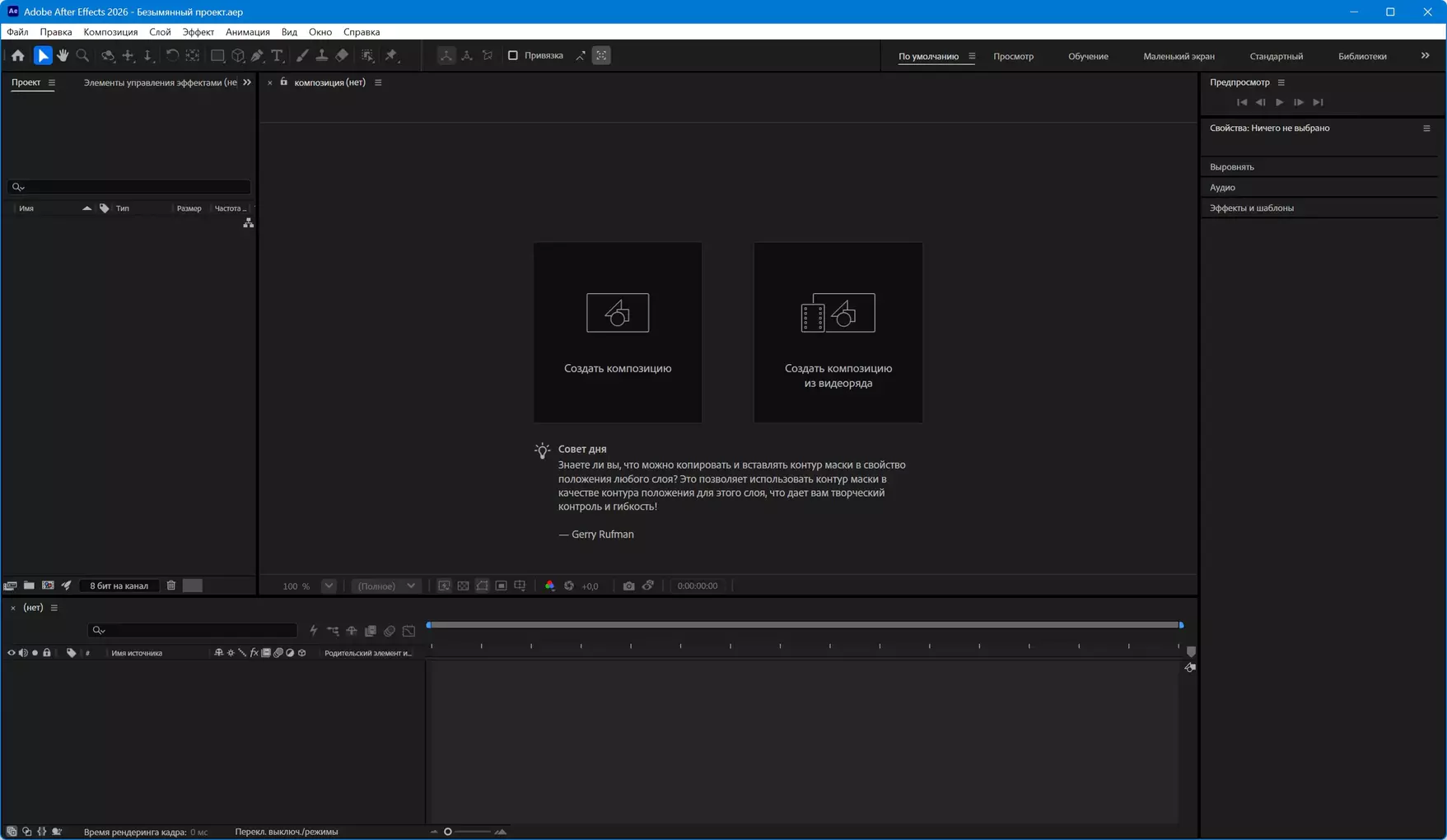Select the Pen tool

(x=257, y=56)
